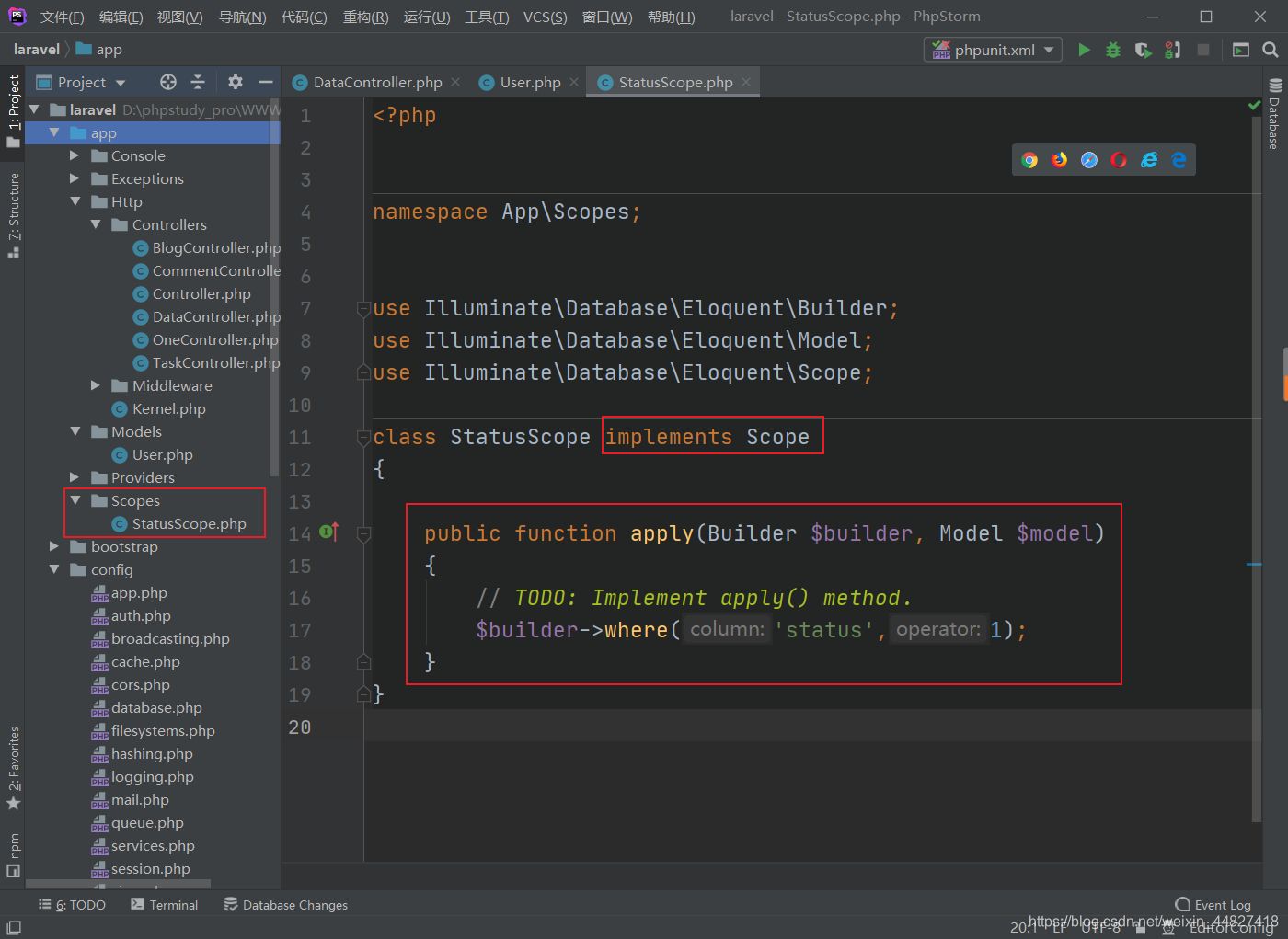Open the VCS(S) menu
The height and width of the screenshot is (939, 1288).
[x=545, y=17]
